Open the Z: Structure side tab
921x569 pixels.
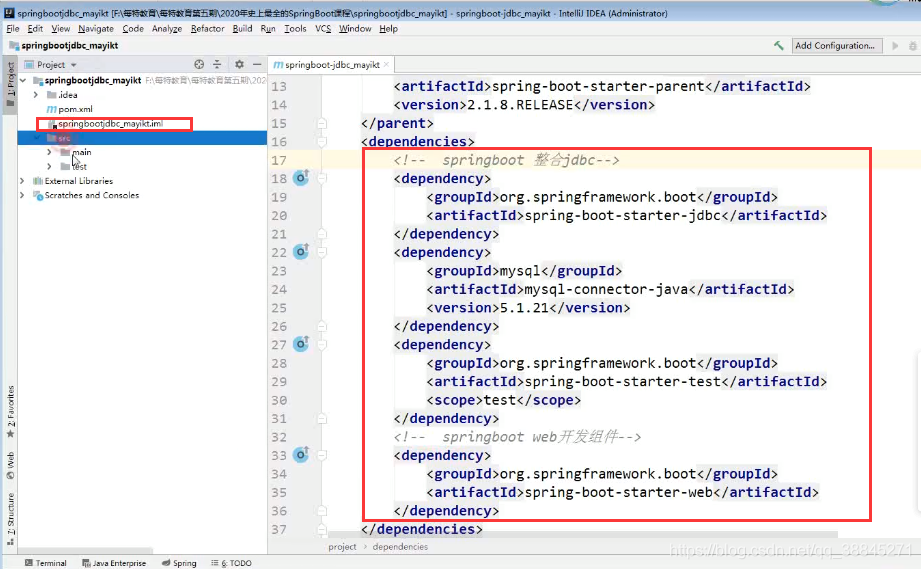click(x=10, y=519)
